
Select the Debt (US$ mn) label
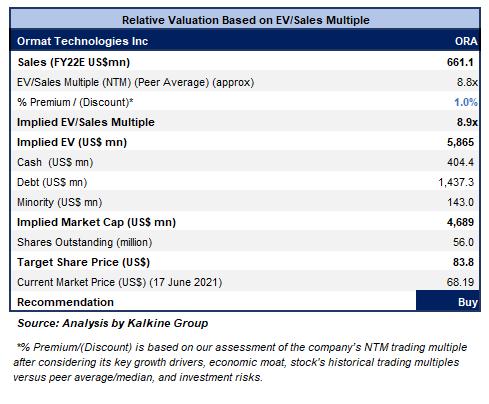(52, 182)
